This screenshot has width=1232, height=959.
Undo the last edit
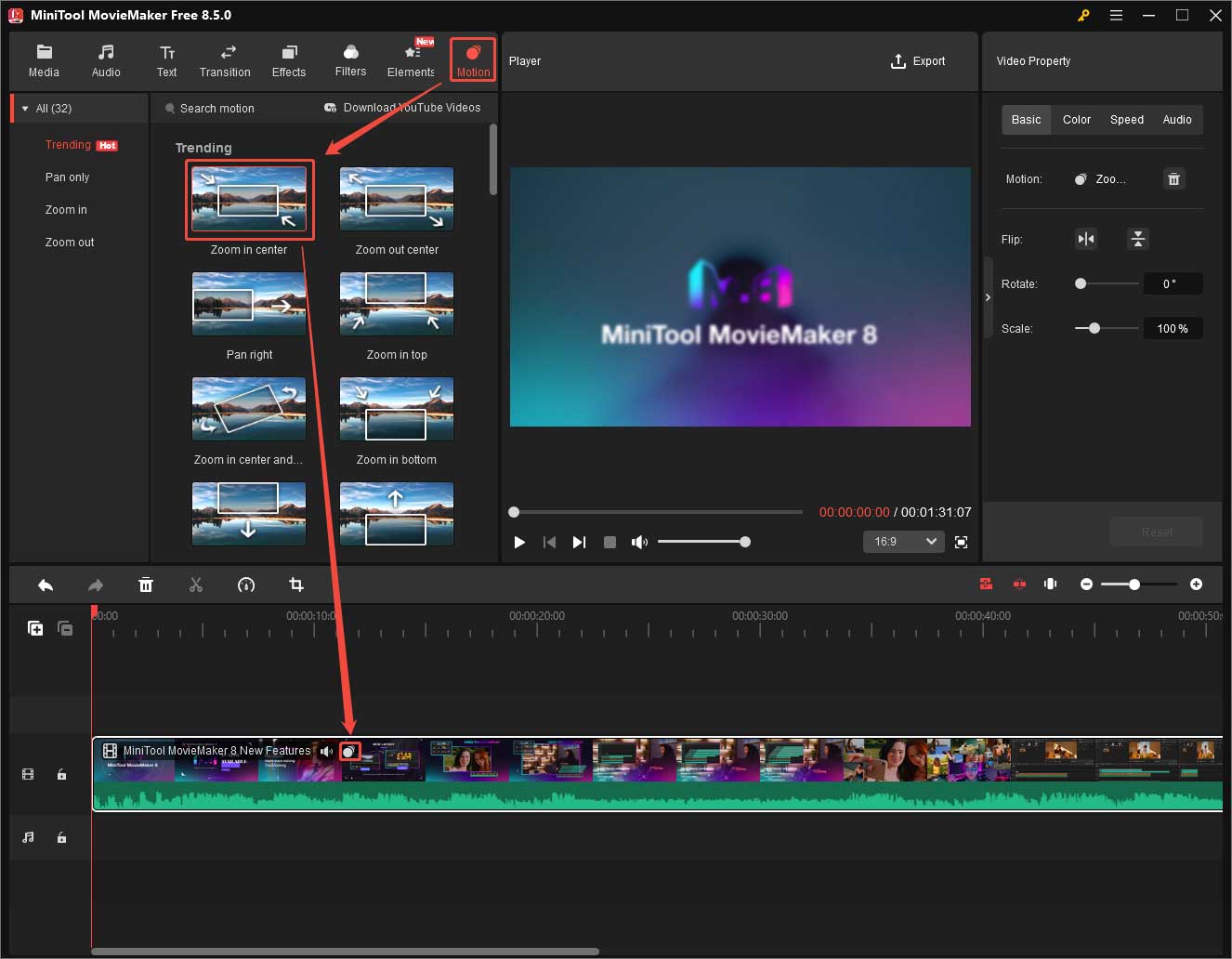tap(46, 585)
